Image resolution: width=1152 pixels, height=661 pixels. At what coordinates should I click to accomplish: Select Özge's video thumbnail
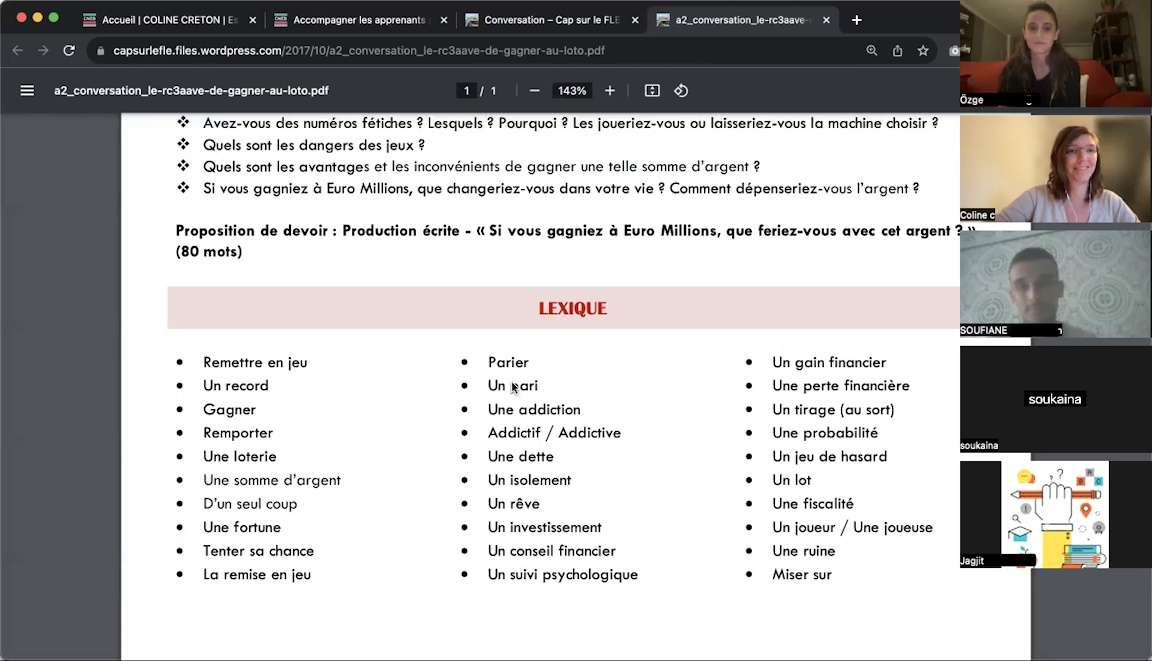pos(1056,54)
